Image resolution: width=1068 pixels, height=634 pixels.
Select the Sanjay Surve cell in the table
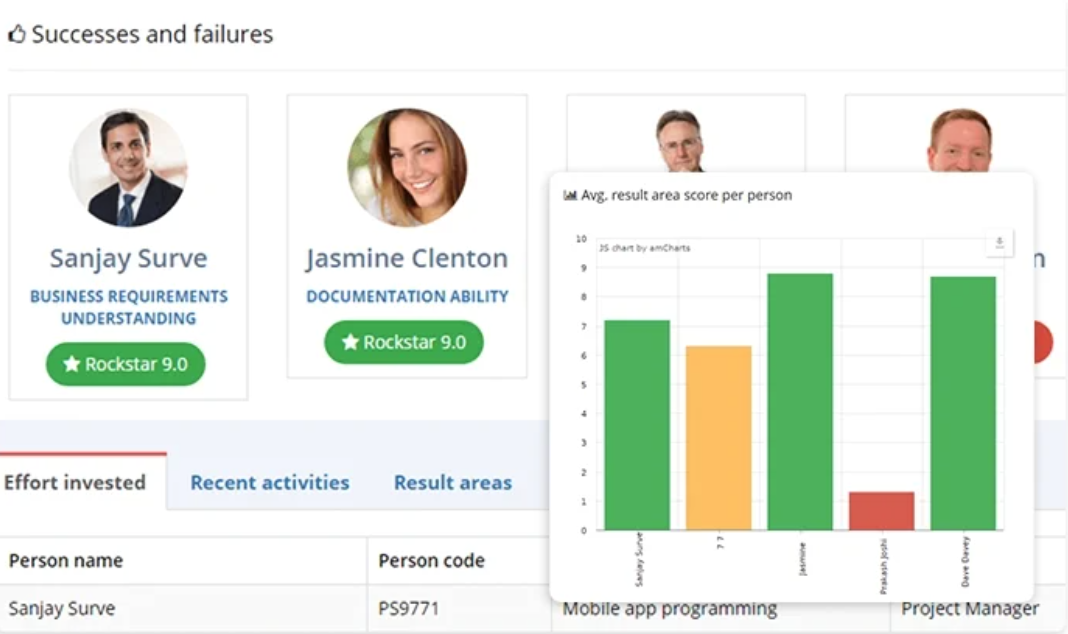tap(62, 608)
